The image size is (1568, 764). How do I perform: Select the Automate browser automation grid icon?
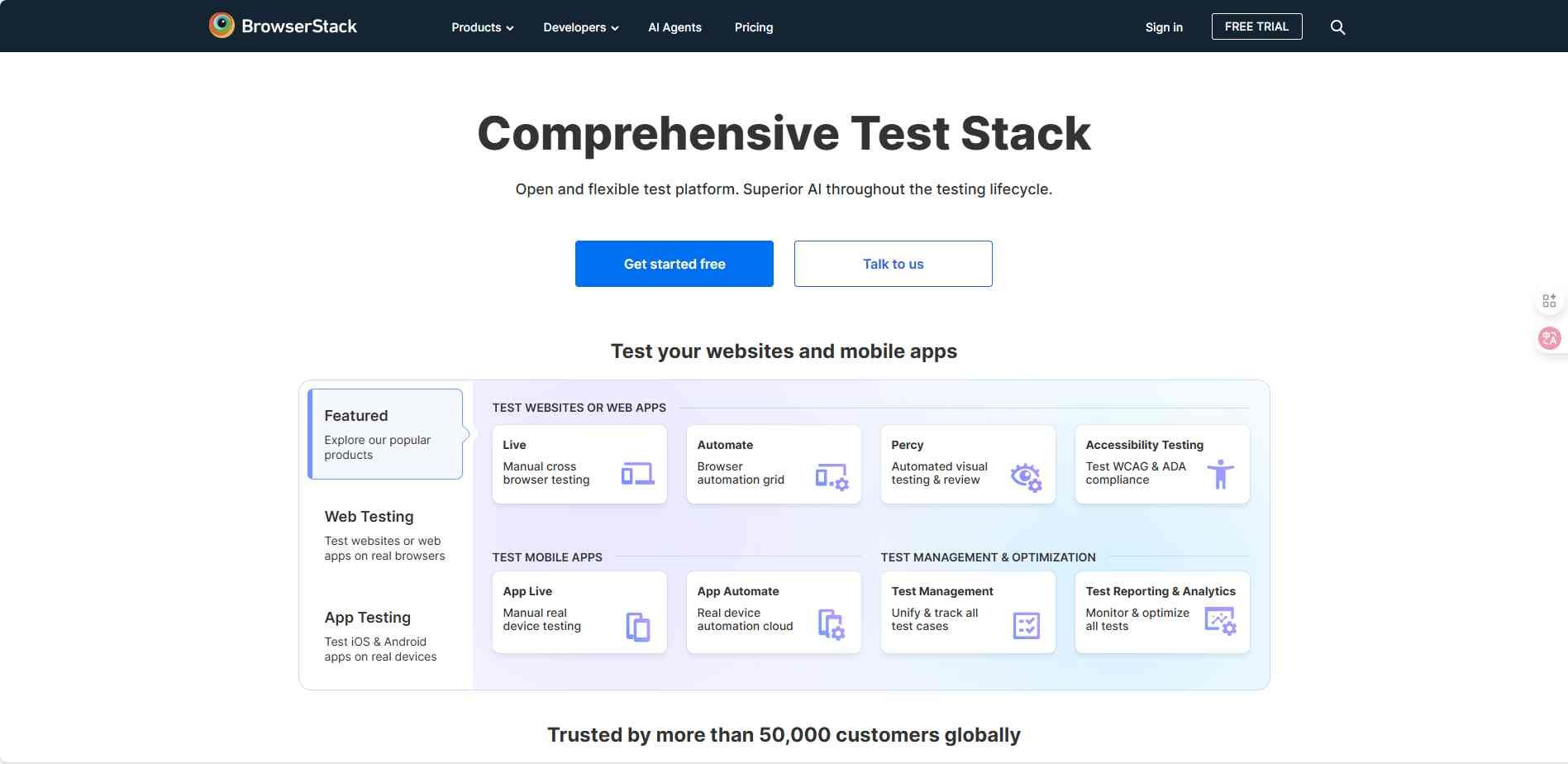point(831,475)
